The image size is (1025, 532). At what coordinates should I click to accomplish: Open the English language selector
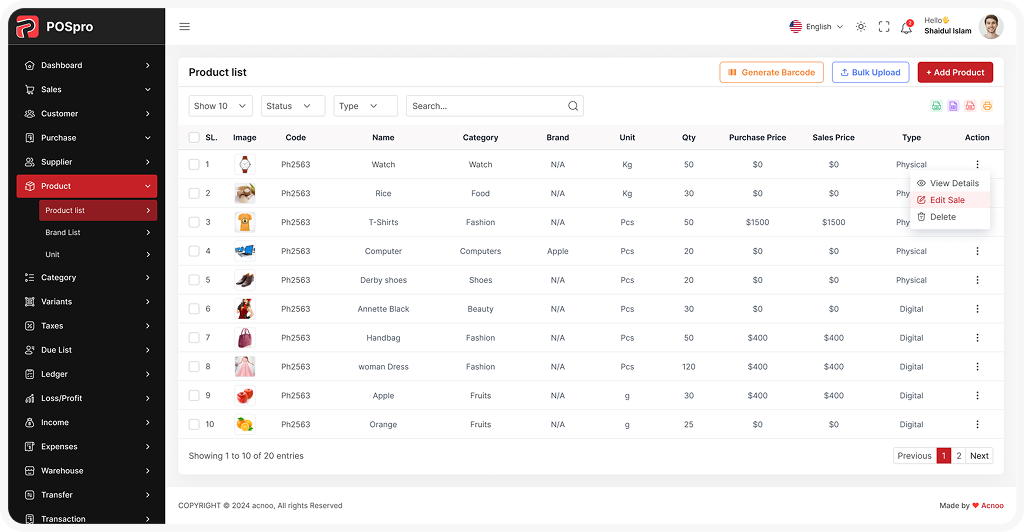(817, 27)
